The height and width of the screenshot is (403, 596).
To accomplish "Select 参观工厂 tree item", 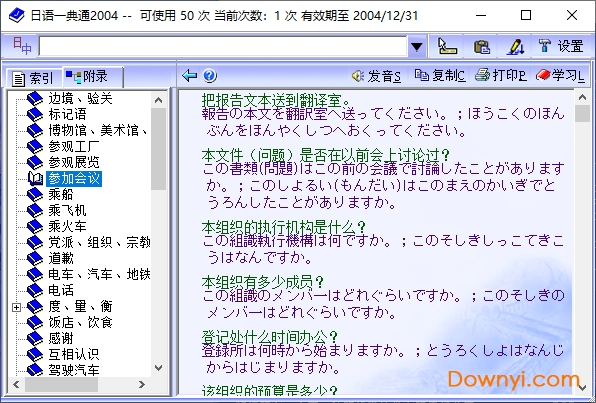I will [74, 146].
